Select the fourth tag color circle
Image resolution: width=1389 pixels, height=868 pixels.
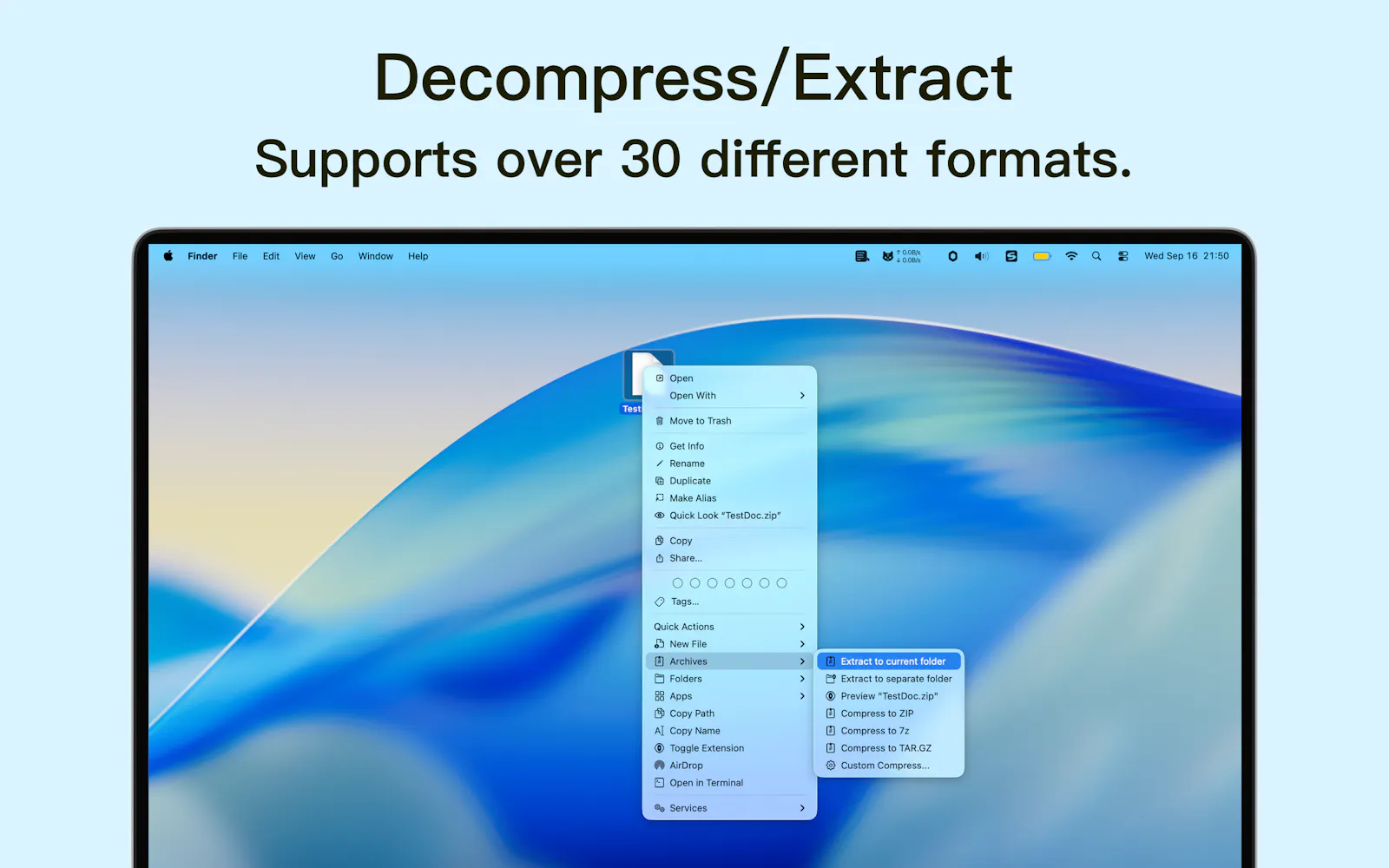point(730,583)
